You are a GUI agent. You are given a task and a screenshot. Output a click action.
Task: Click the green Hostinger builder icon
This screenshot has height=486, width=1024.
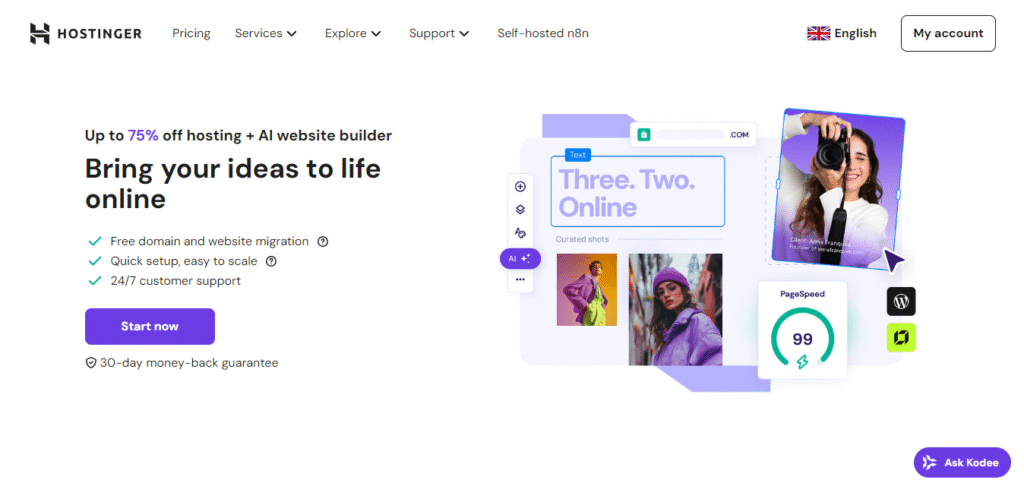(901, 338)
